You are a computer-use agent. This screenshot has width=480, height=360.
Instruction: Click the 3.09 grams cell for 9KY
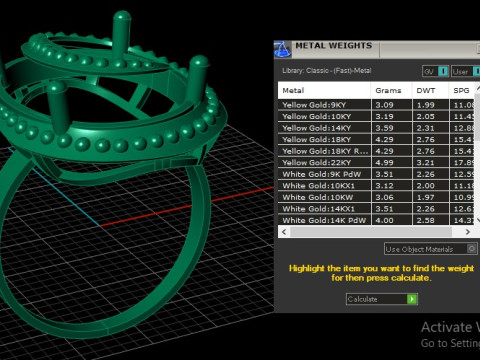(x=391, y=105)
